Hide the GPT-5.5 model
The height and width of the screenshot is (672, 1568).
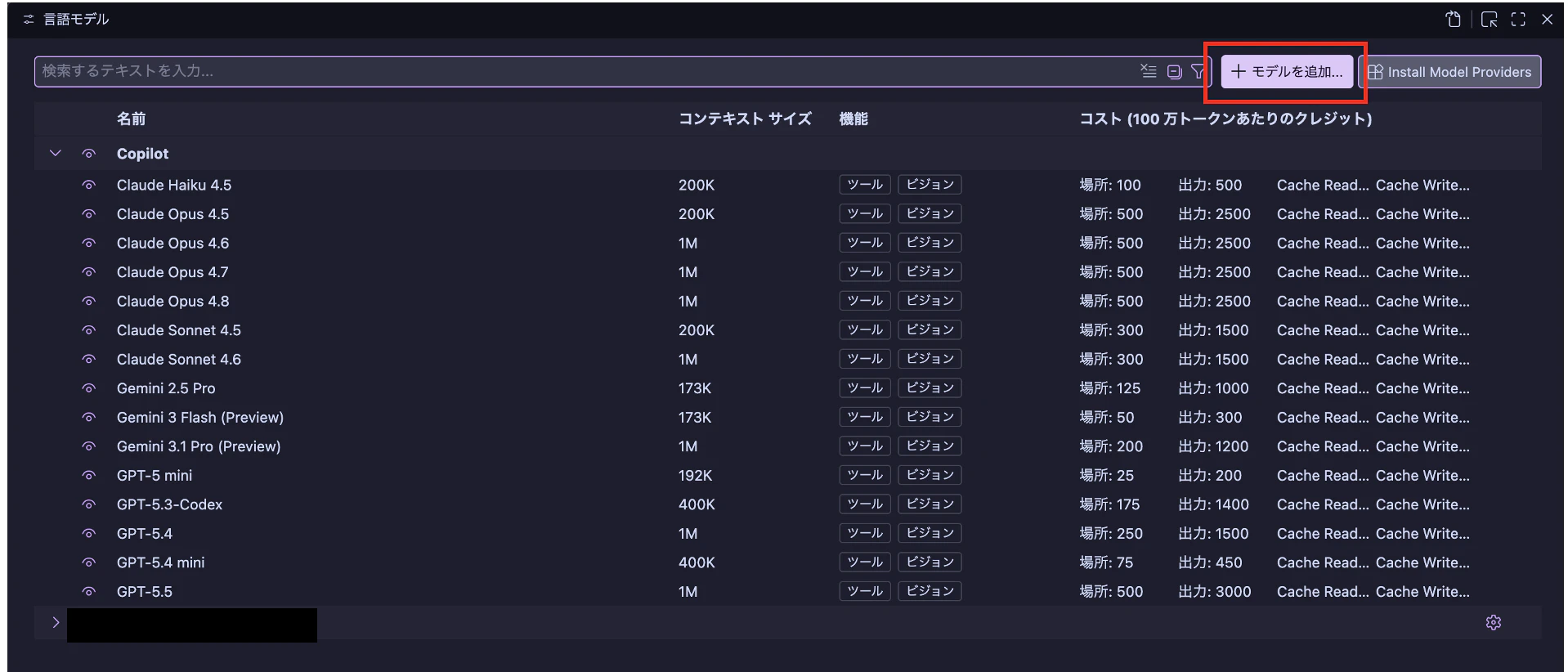pyautogui.click(x=89, y=591)
